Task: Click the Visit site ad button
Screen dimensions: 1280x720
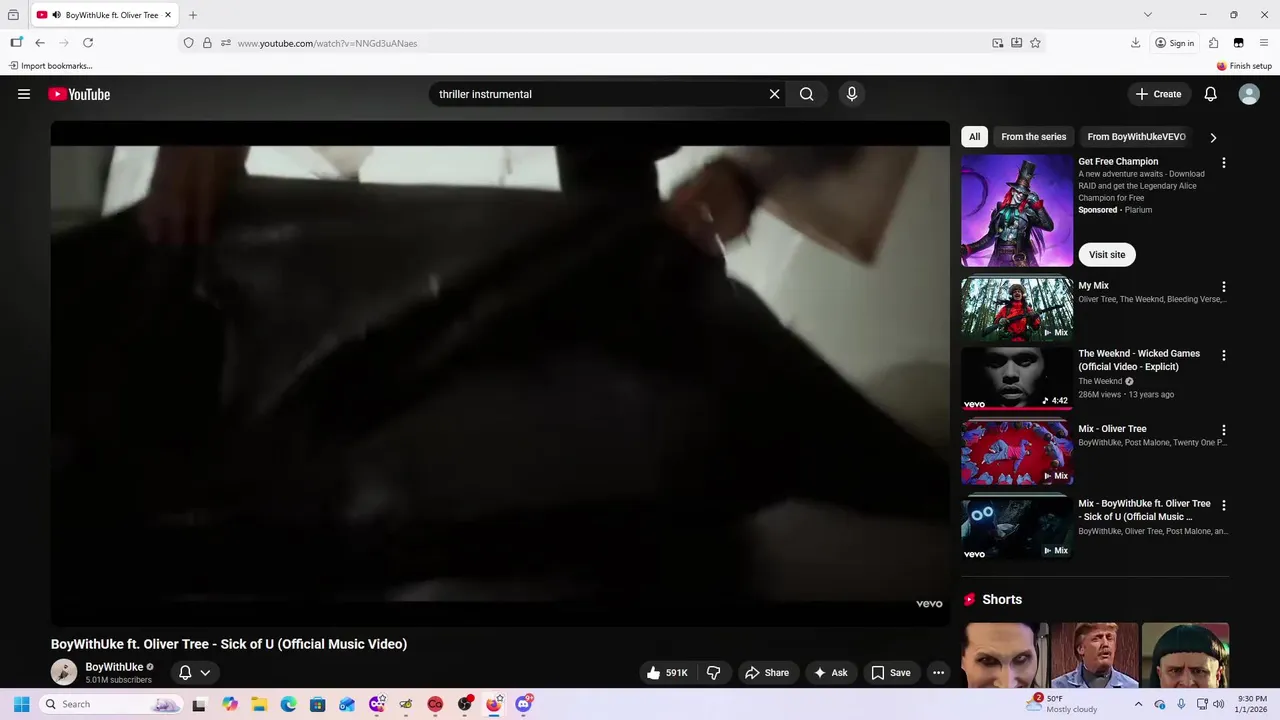Action: tap(1107, 255)
